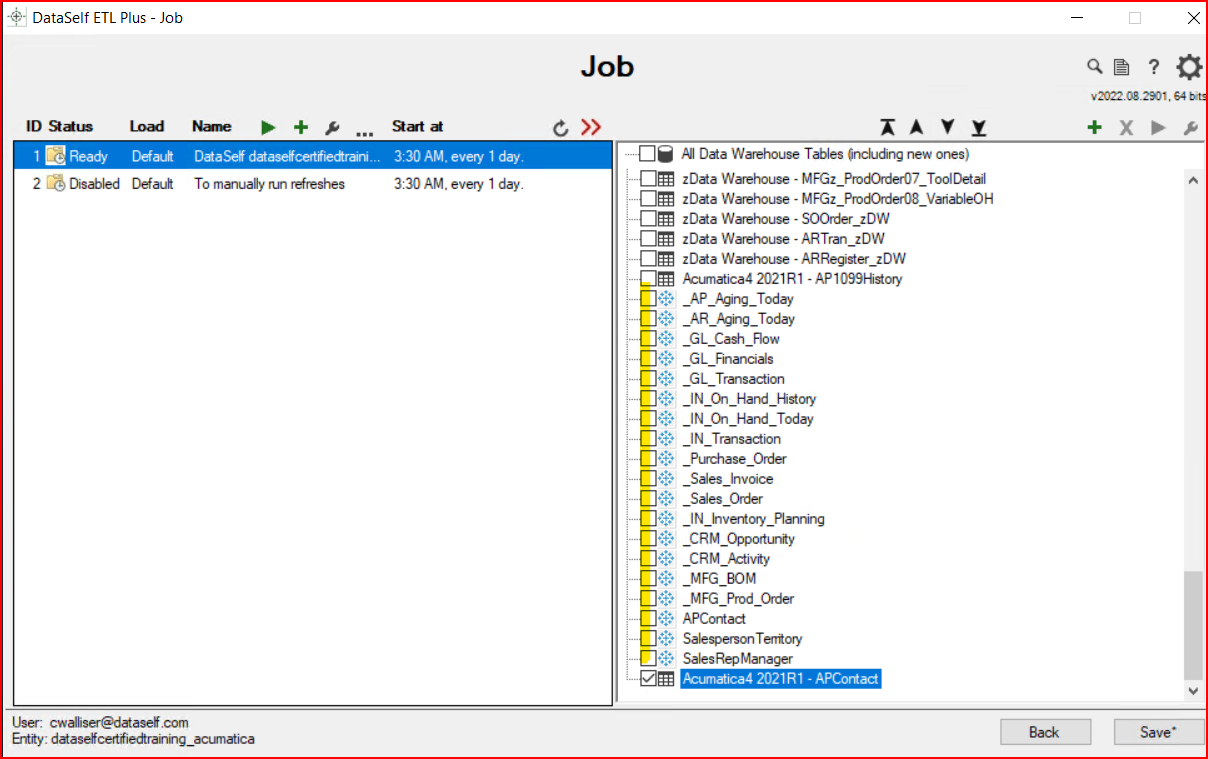Click the red double-arrow icon
Image resolution: width=1208 pixels, height=759 pixels.
coord(591,127)
